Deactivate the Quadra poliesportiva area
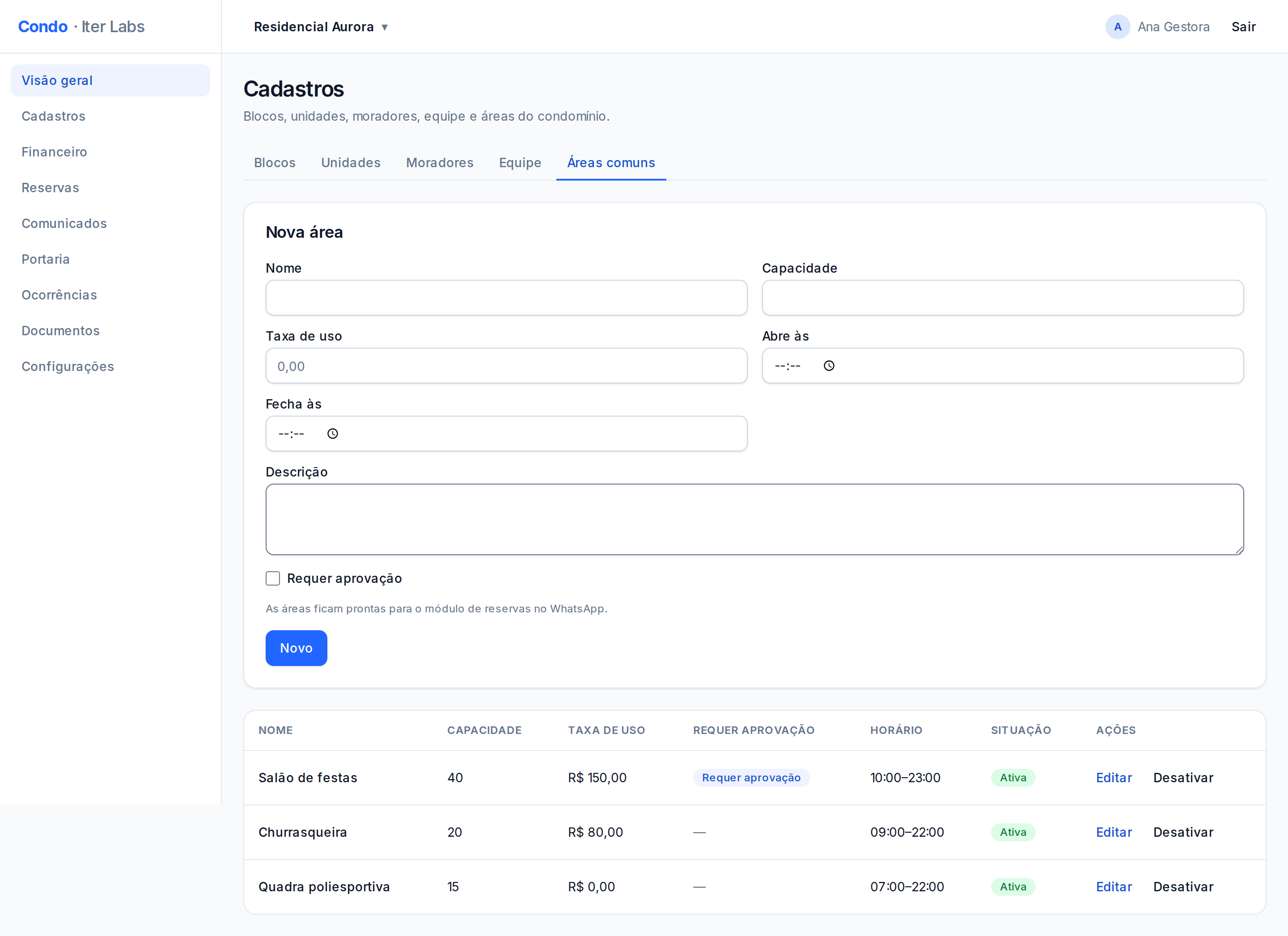This screenshot has width=1288, height=936. click(x=1183, y=887)
